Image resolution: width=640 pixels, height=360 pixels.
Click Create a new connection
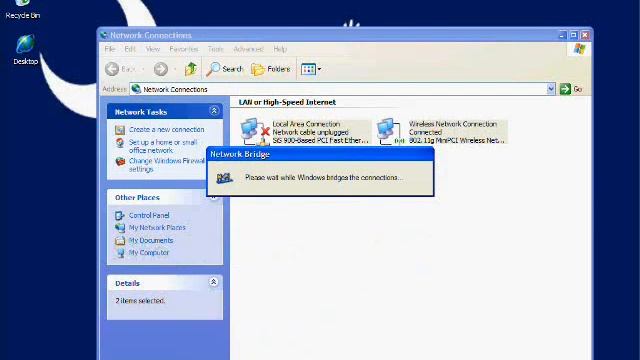point(167,129)
